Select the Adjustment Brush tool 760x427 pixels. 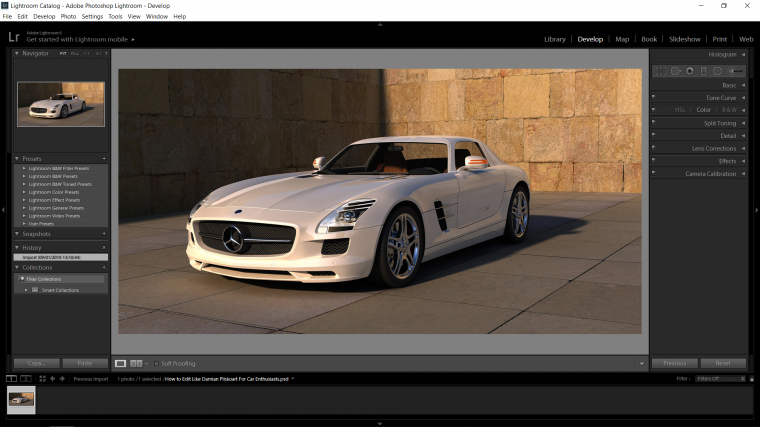tap(735, 71)
